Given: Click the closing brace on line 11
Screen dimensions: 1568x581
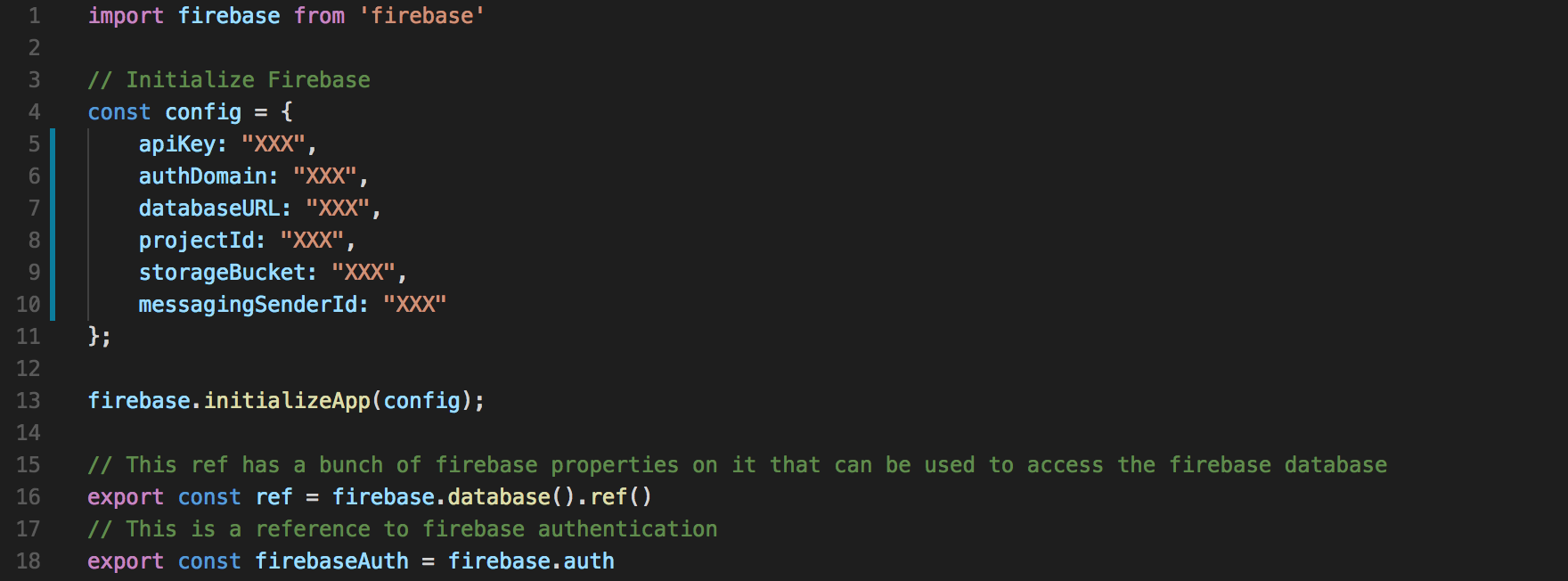Looking at the screenshot, I should point(94,337).
